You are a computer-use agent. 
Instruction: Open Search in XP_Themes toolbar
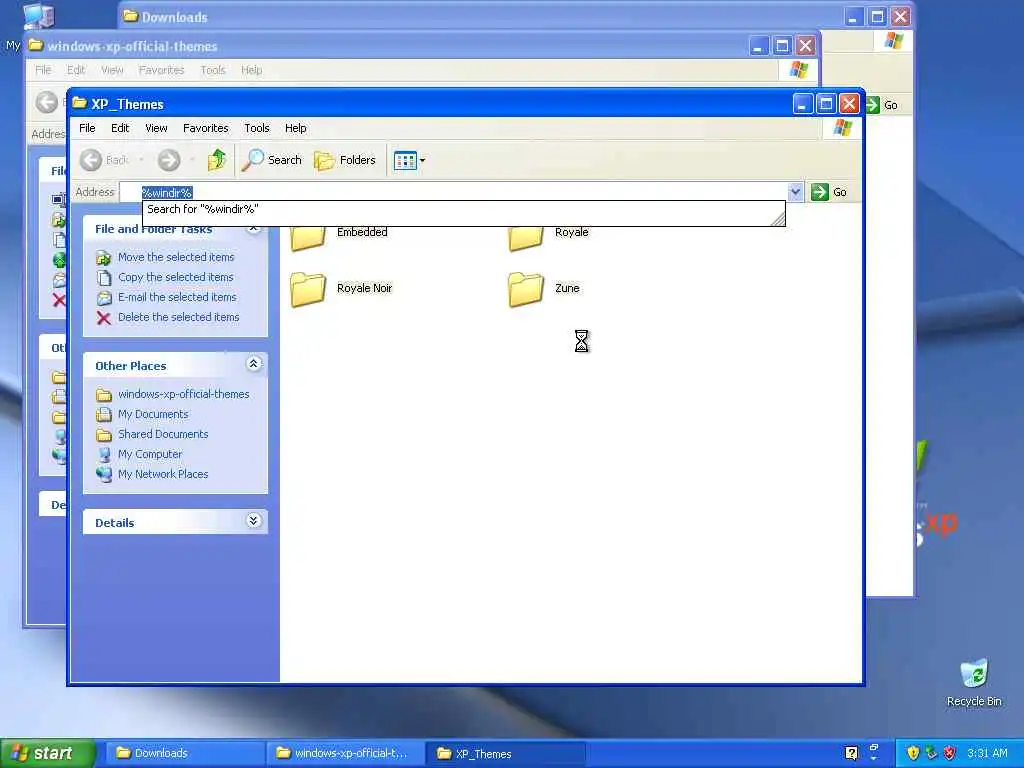[x=272, y=160]
